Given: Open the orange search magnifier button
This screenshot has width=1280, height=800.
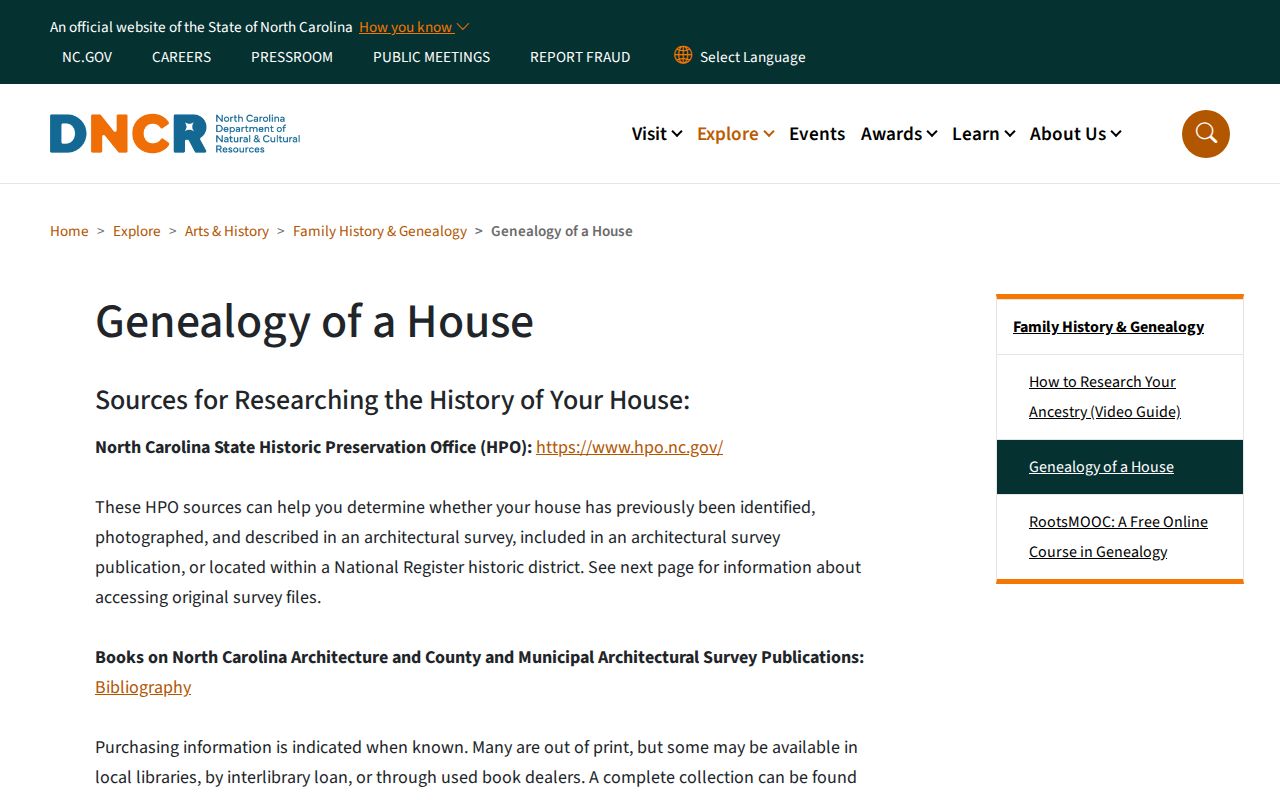Looking at the screenshot, I should pyautogui.click(x=1205, y=134).
